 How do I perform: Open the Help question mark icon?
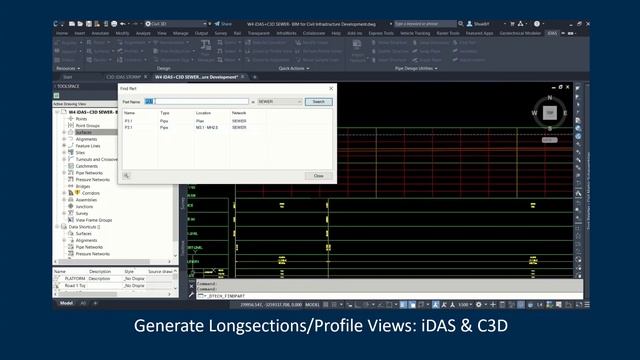537,24
